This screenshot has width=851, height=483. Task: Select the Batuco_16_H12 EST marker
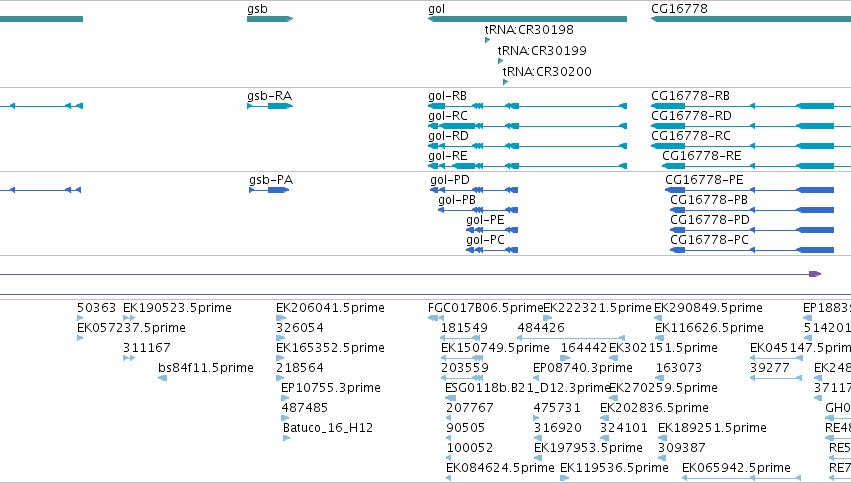(286, 438)
